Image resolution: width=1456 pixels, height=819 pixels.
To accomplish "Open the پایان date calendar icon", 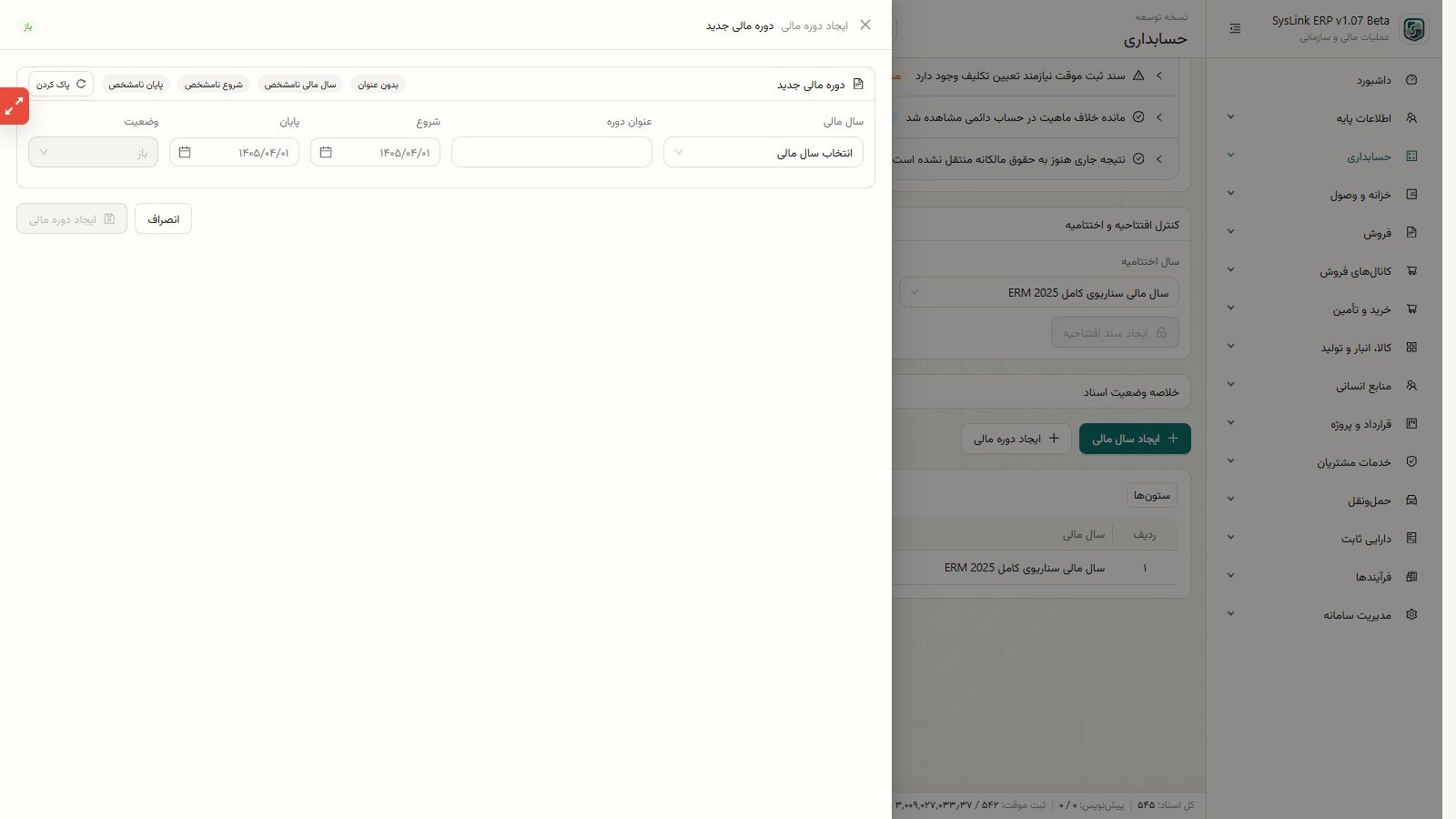I will tap(185, 152).
